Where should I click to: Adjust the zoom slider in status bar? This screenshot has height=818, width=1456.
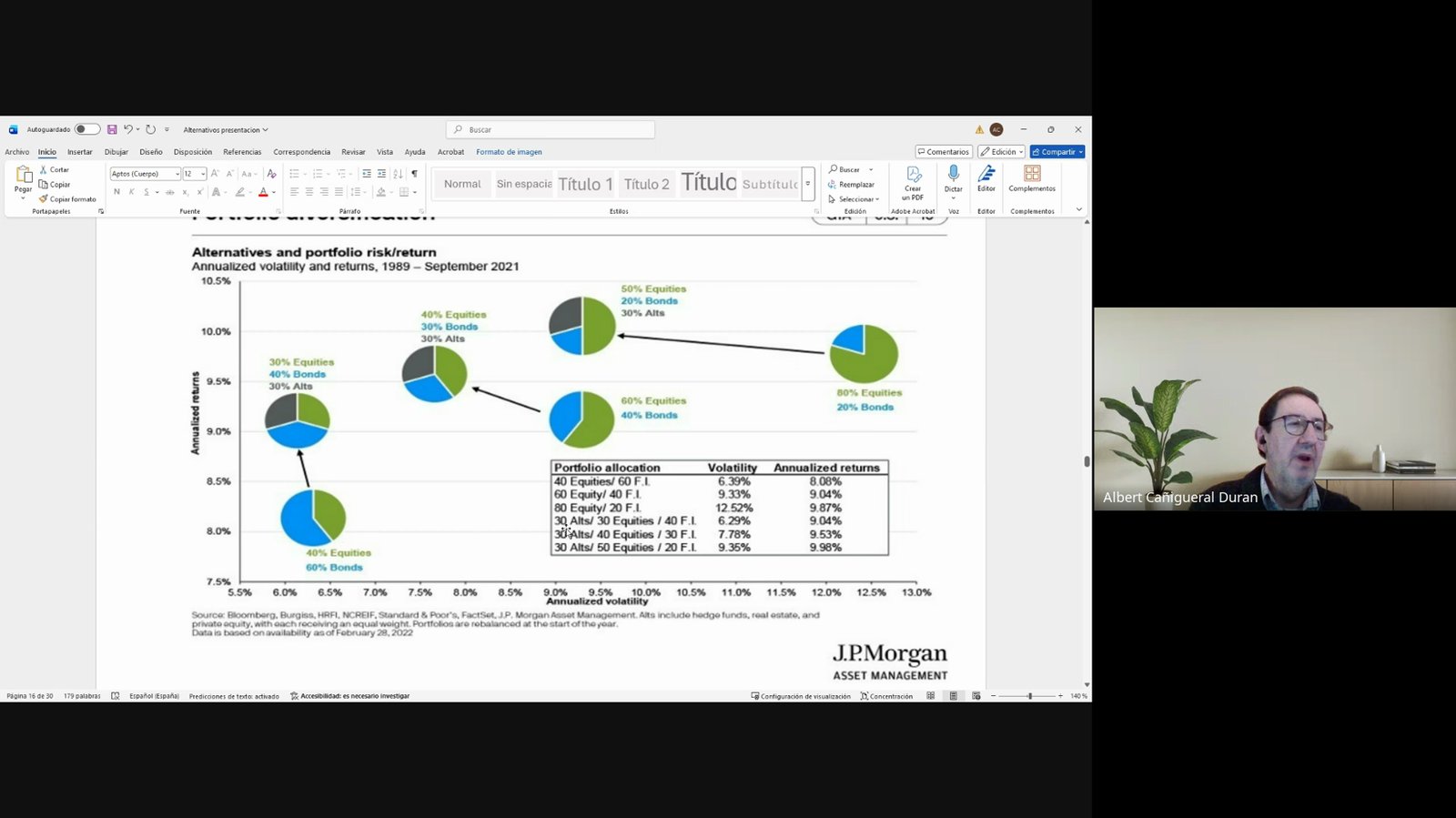[x=1030, y=696]
